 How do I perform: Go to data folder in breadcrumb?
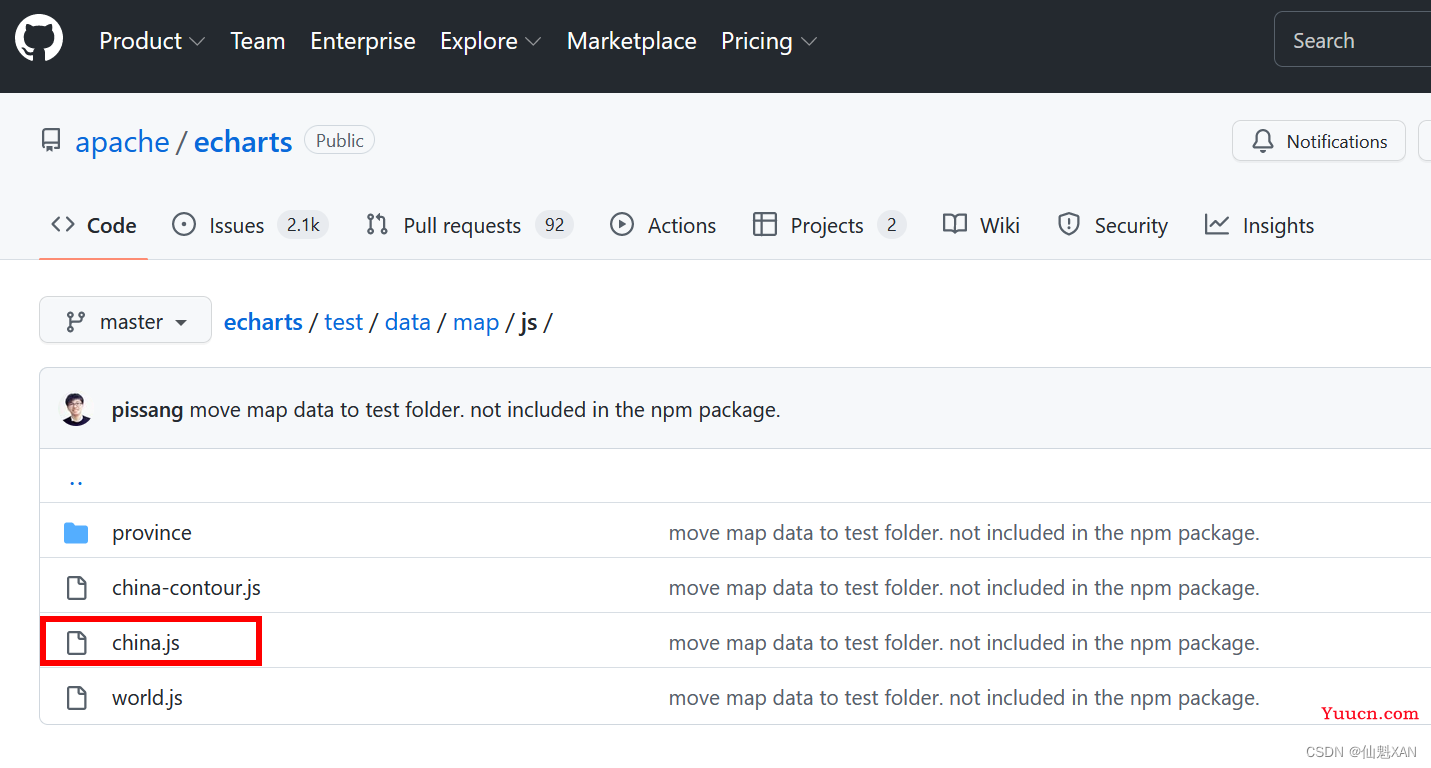coord(408,322)
